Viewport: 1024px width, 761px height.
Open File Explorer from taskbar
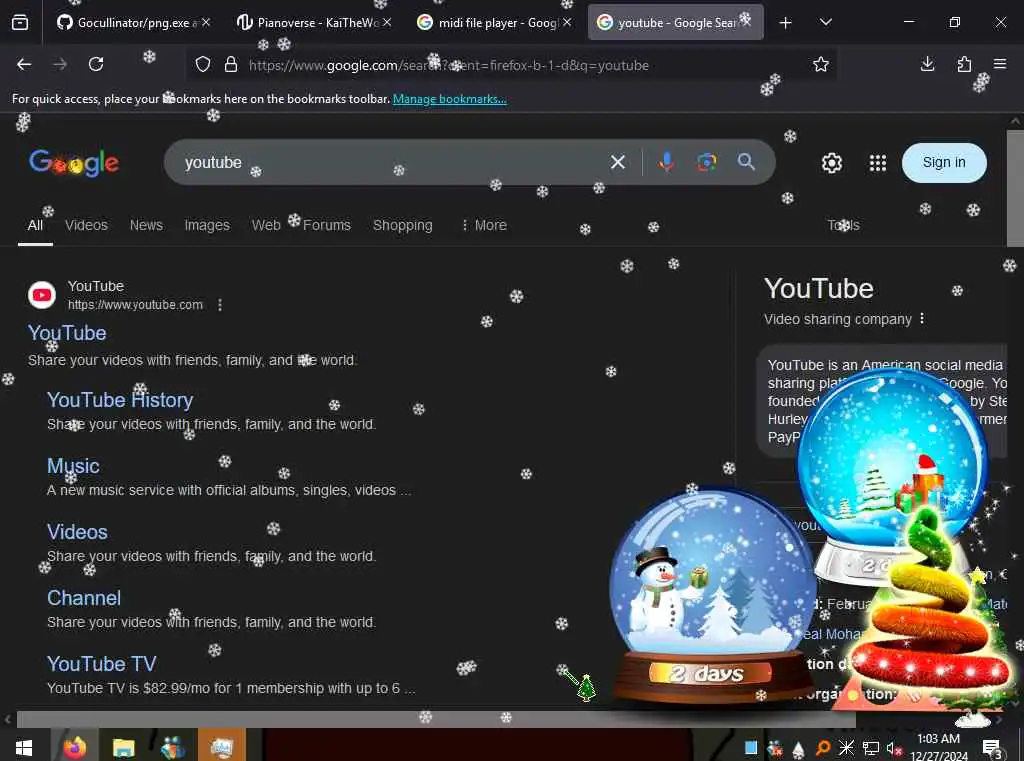click(123, 747)
